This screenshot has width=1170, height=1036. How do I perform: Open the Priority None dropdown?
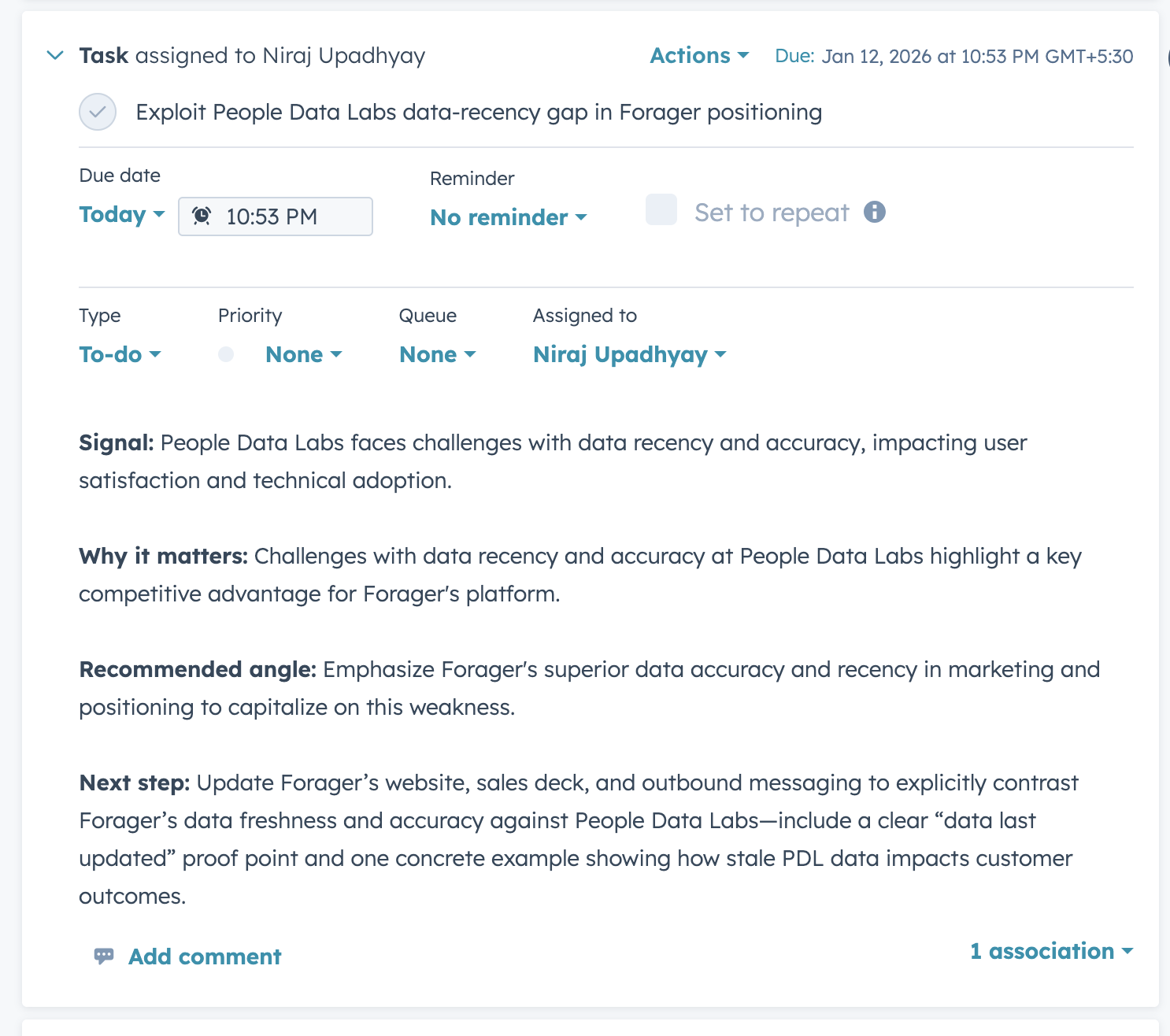click(302, 354)
